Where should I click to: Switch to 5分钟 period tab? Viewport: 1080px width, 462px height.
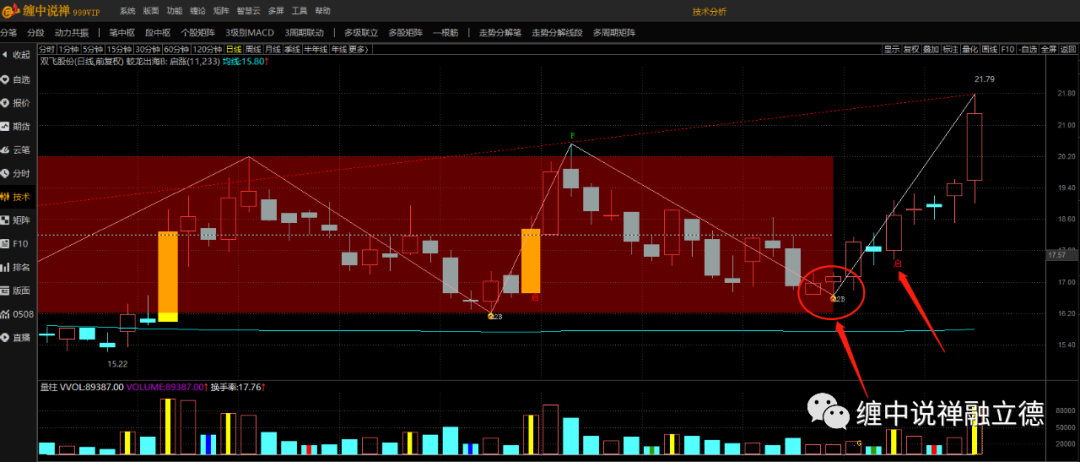93,49
